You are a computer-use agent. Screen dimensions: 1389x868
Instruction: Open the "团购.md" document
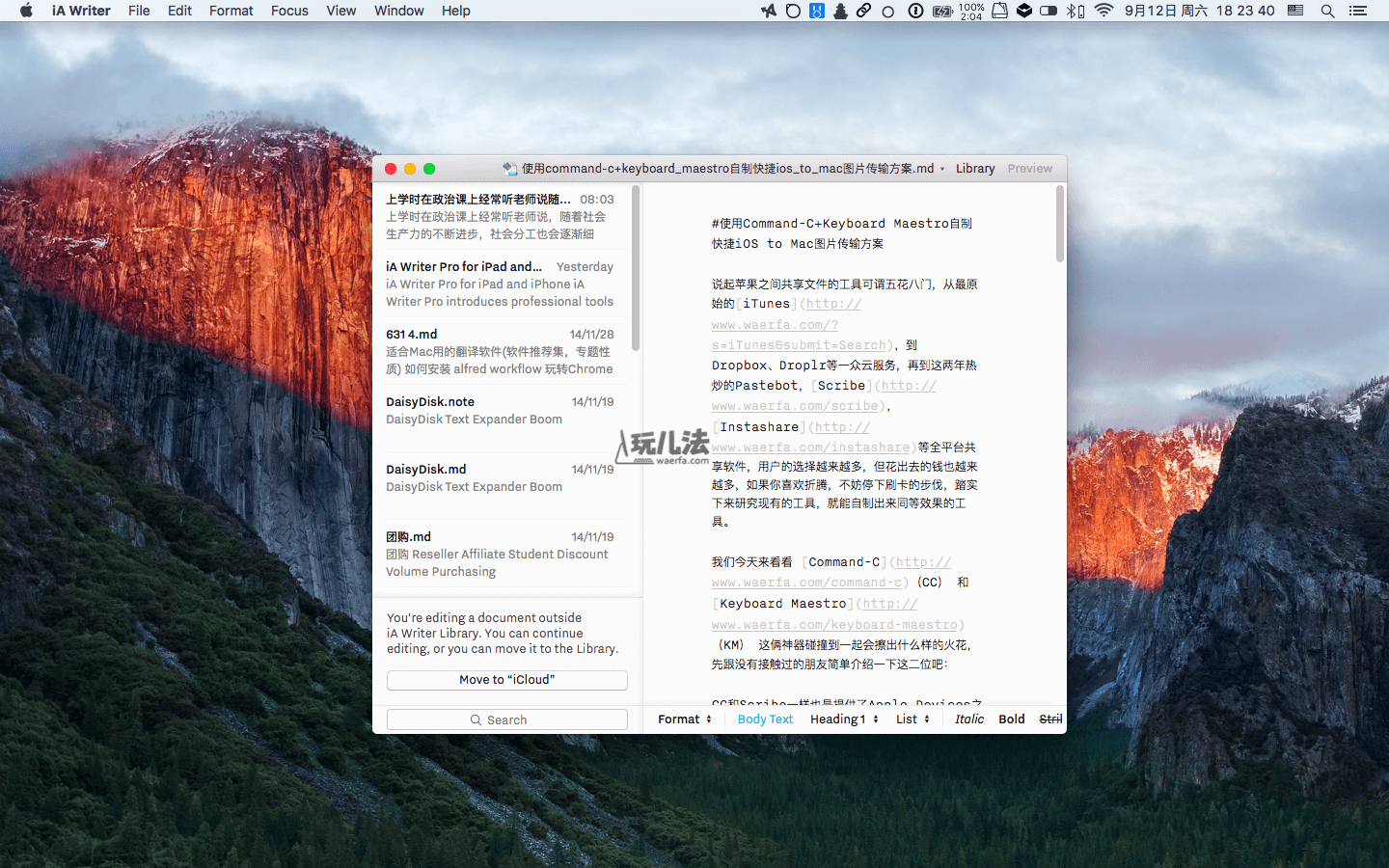point(501,554)
